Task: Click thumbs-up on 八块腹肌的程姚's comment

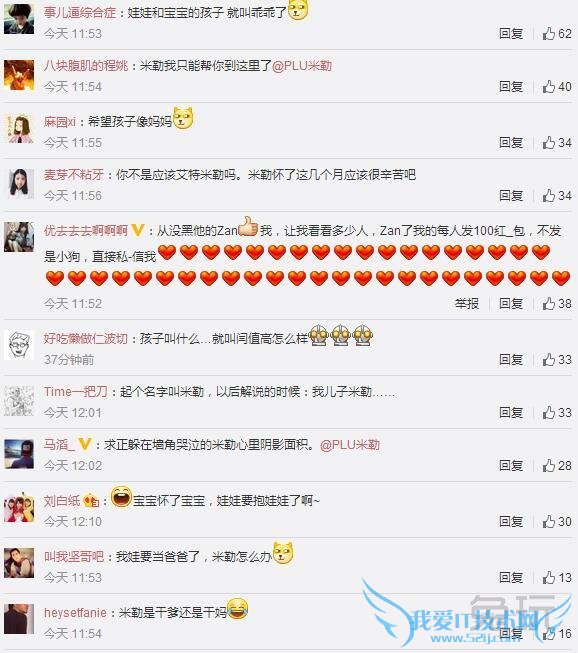Action: (557, 87)
